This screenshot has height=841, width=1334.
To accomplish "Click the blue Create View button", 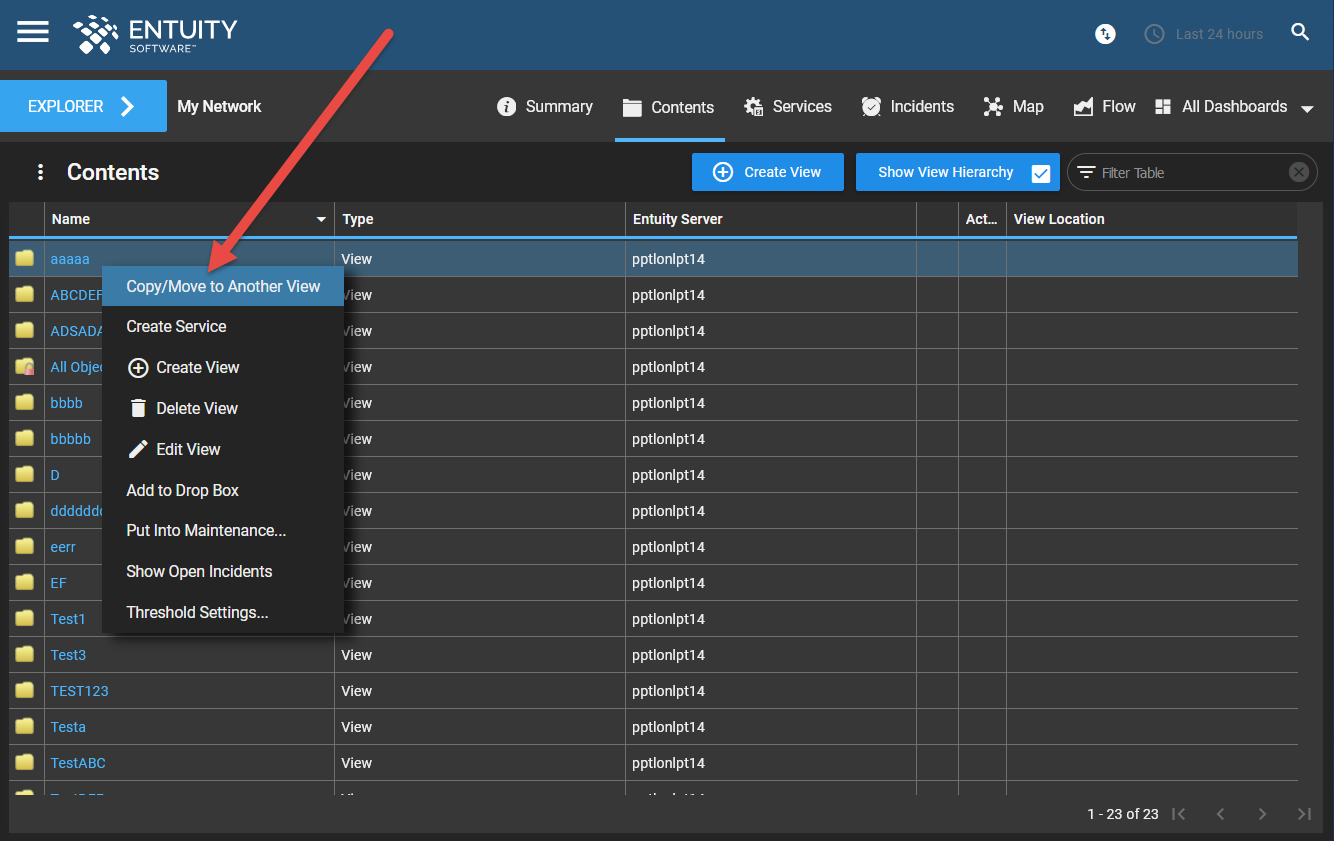I will coord(768,172).
